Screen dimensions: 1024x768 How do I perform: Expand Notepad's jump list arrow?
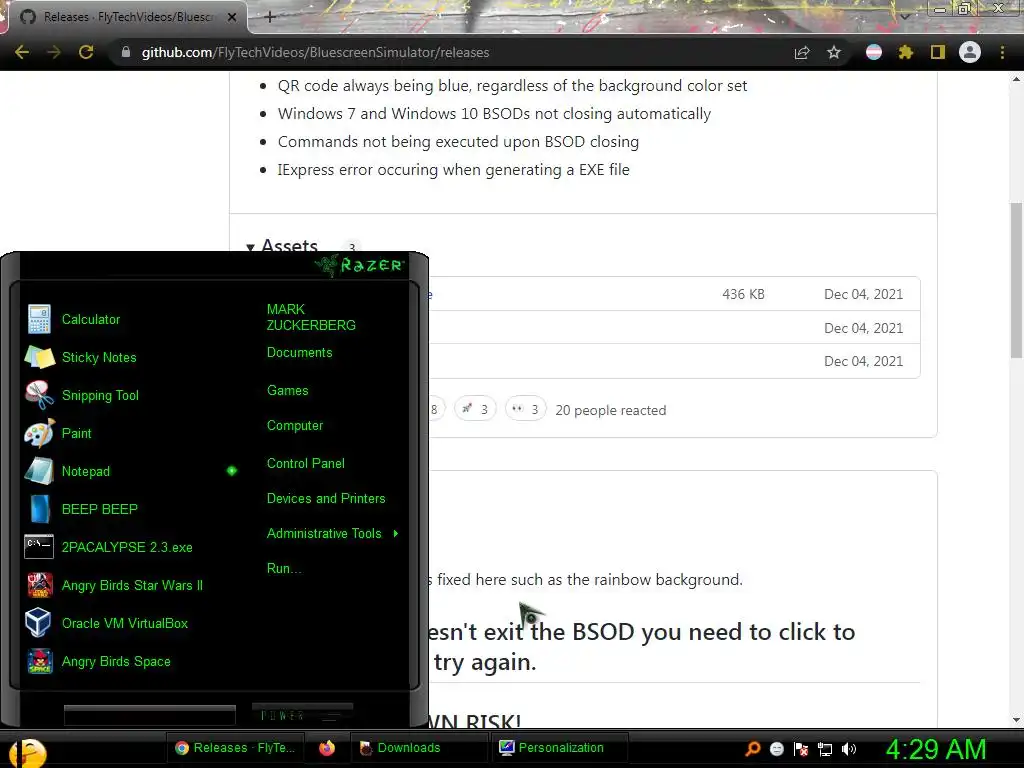[x=232, y=471]
